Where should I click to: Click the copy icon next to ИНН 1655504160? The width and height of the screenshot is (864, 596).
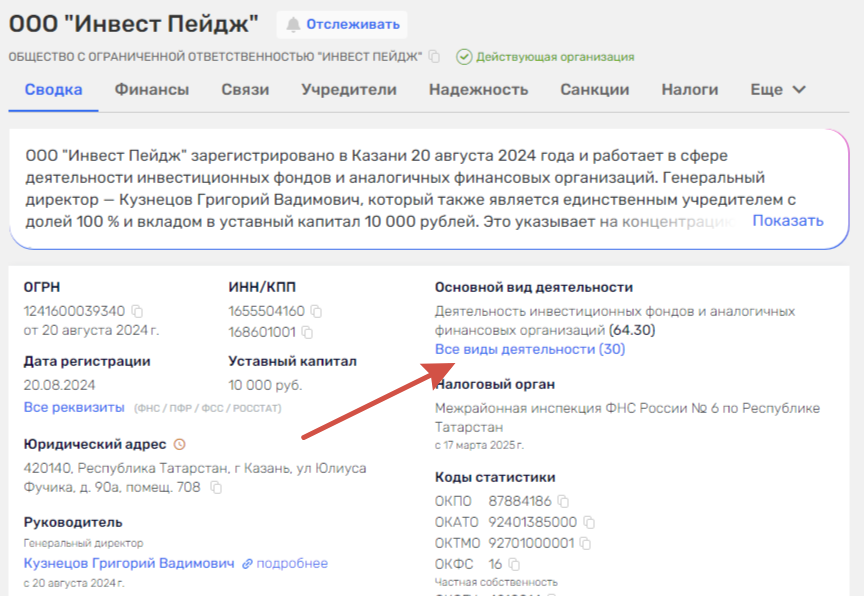click(x=317, y=311)
